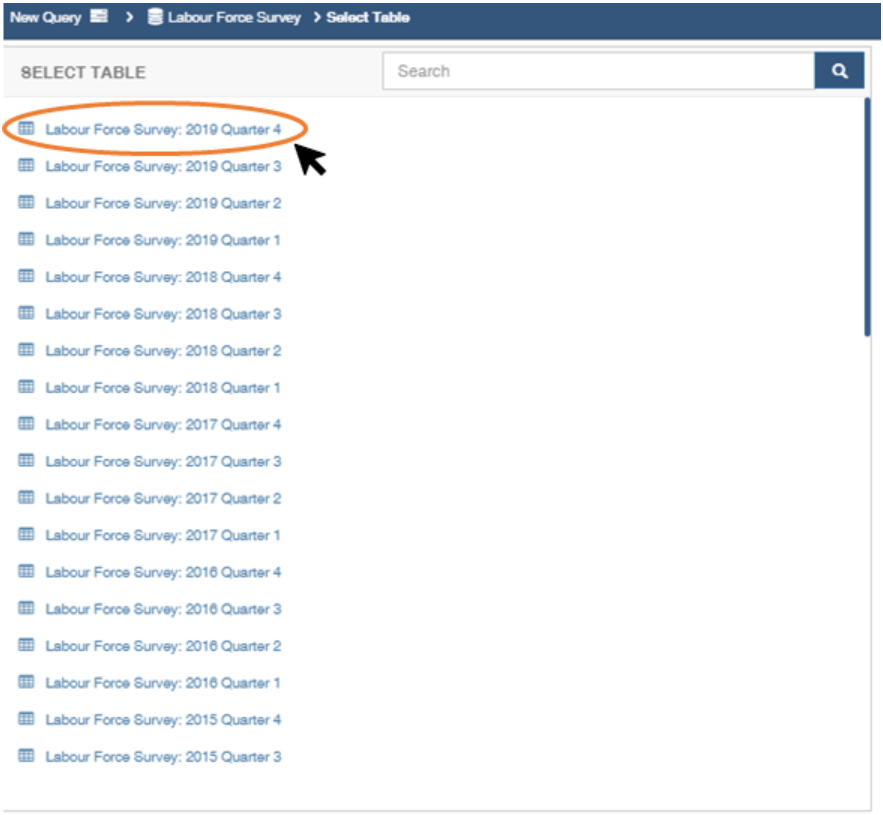The width and height of the screenshot is (883, 815).
Task: Click table icon beside 2017 Quarter 1
Action: coord(26,534)
